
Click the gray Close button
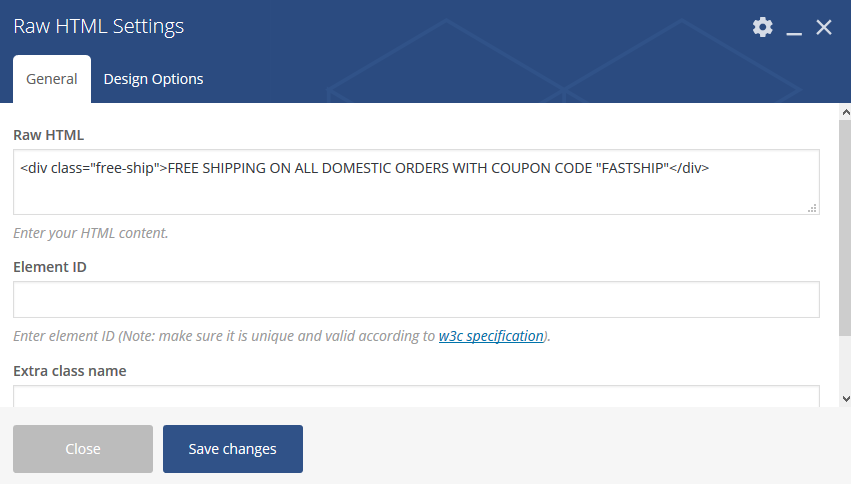(83, 449)
